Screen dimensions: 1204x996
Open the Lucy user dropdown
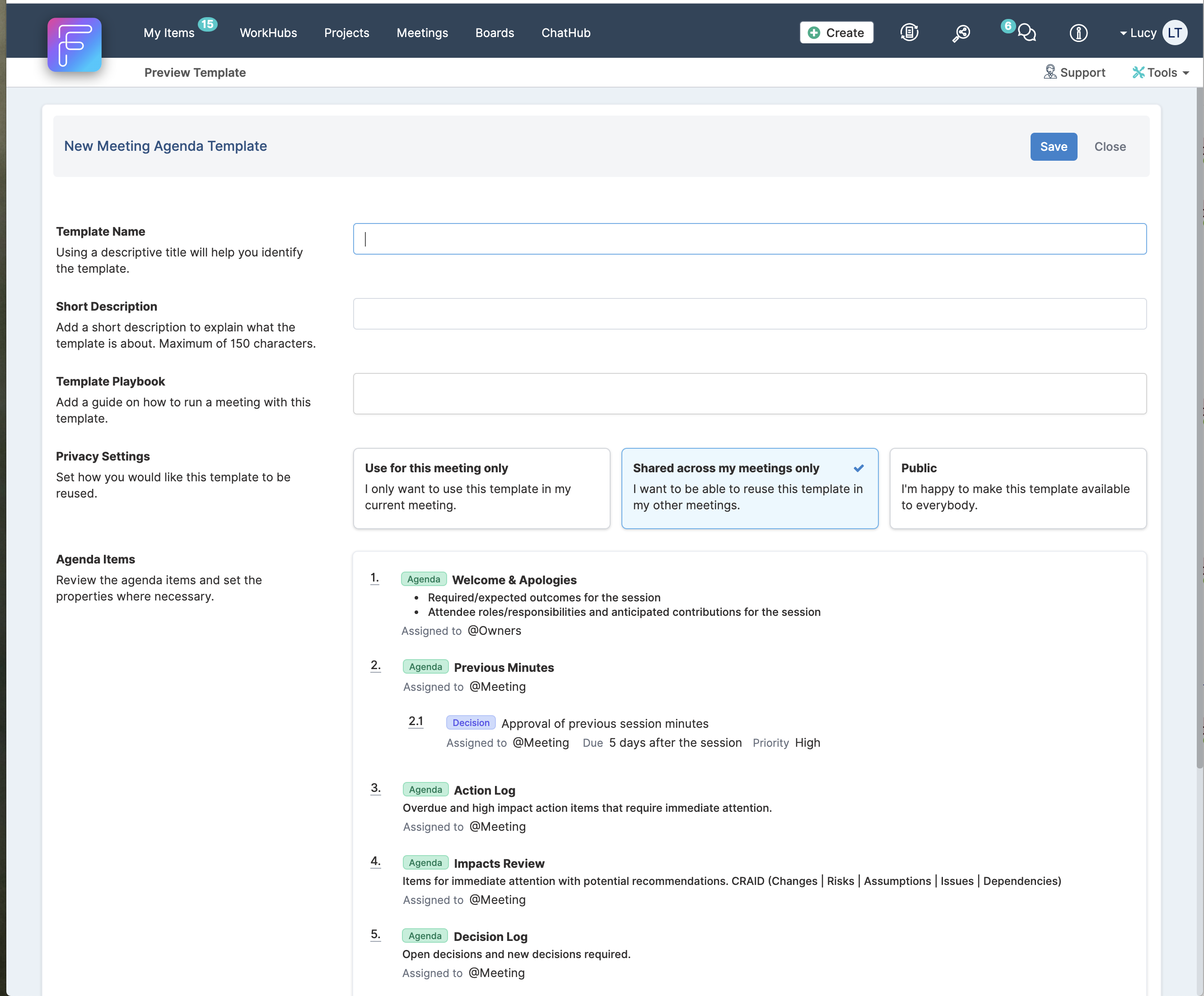pyautogui.click(x=1138, y=33)
